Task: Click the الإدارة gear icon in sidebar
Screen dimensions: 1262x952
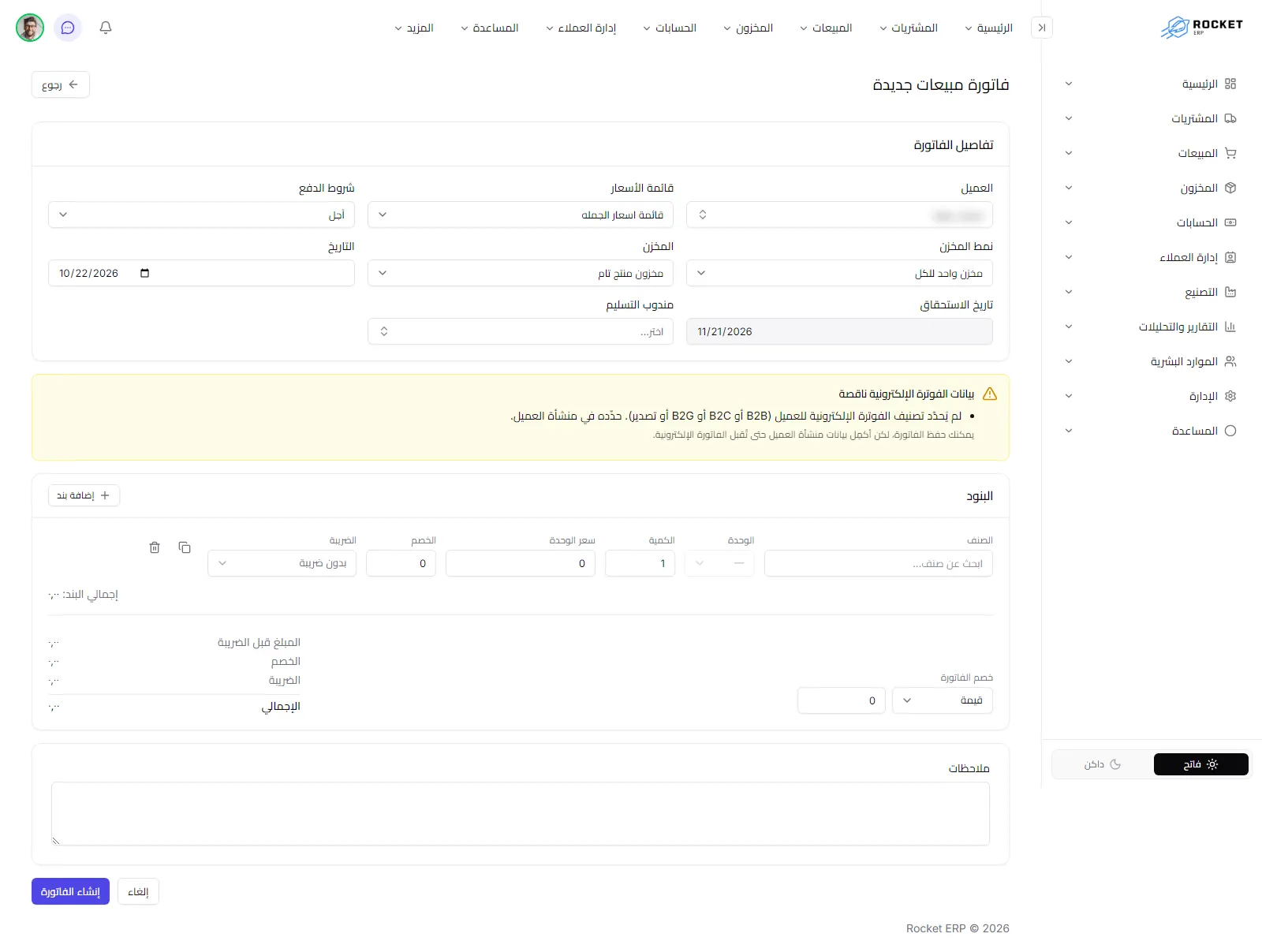Action: 1230,396
